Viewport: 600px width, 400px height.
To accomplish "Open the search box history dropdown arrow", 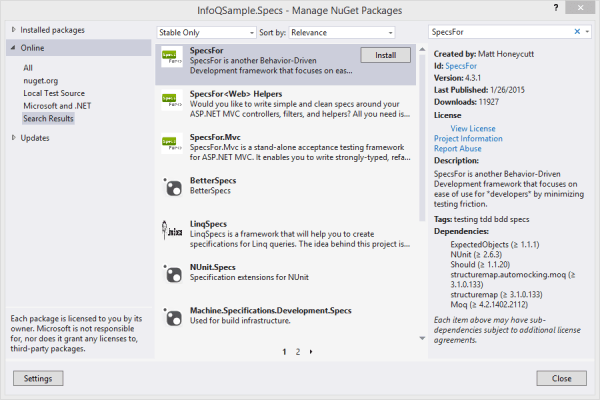I will [587, 32].
